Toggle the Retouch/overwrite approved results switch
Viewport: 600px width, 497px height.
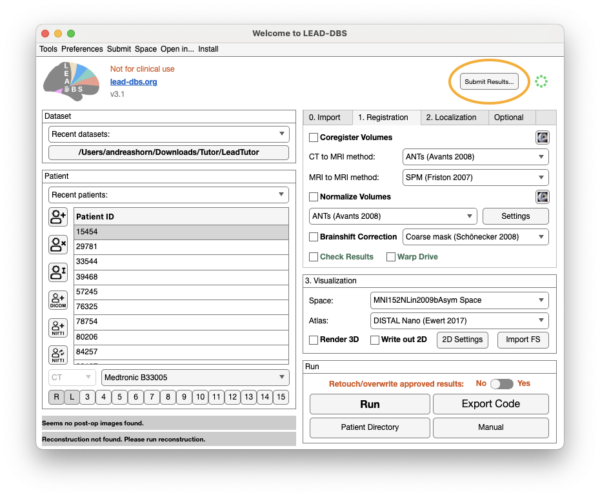[x=502, y=384]
